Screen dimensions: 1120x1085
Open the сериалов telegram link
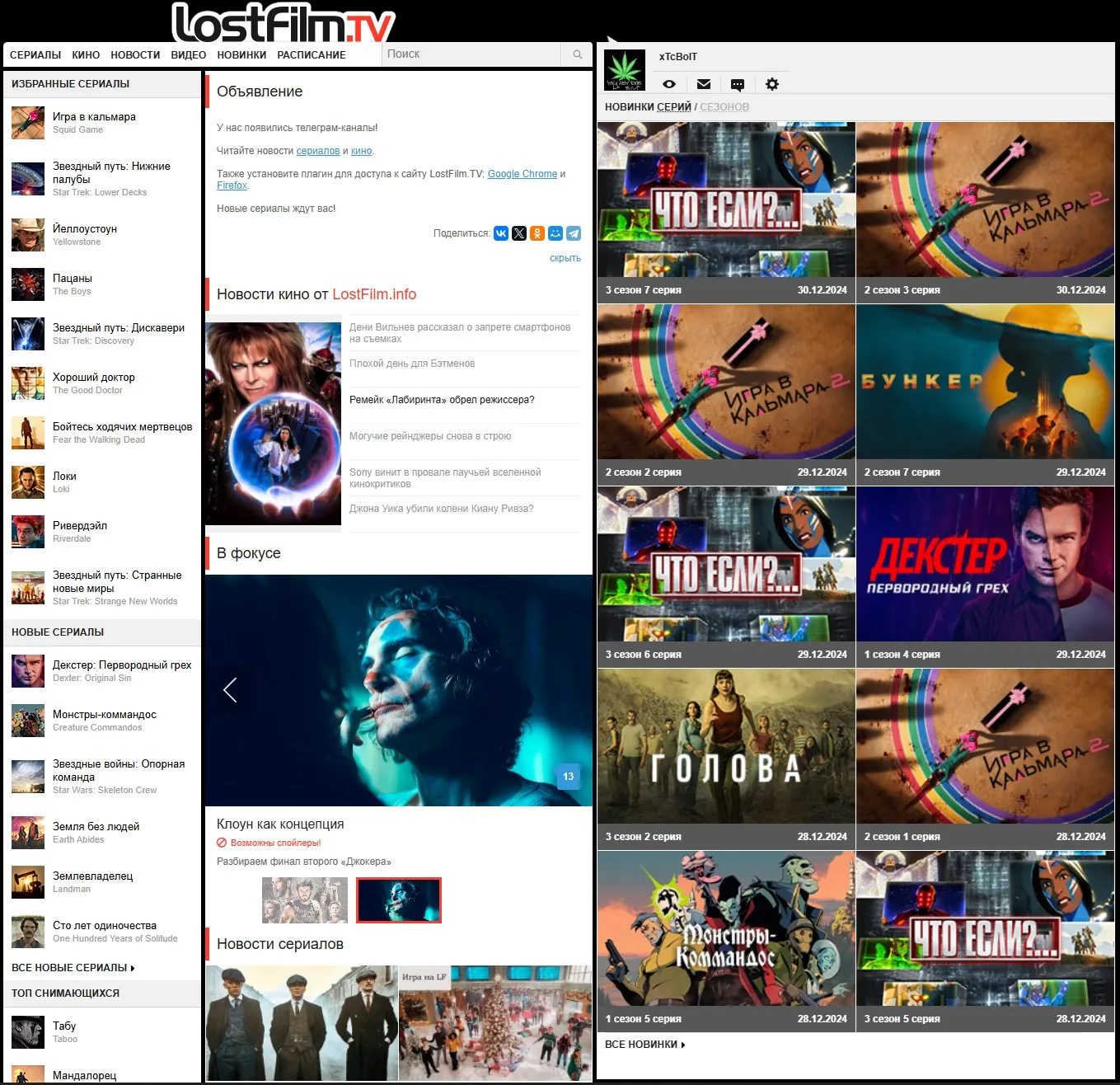318,151
